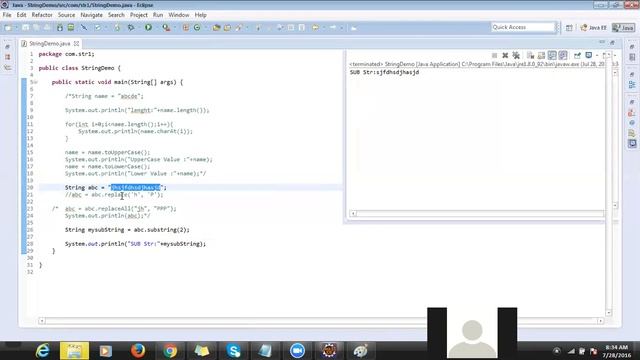The image size is (640, 360).
Task: Open dropdown arrow beside New Class icon
Action: click(x=206, y=28)
